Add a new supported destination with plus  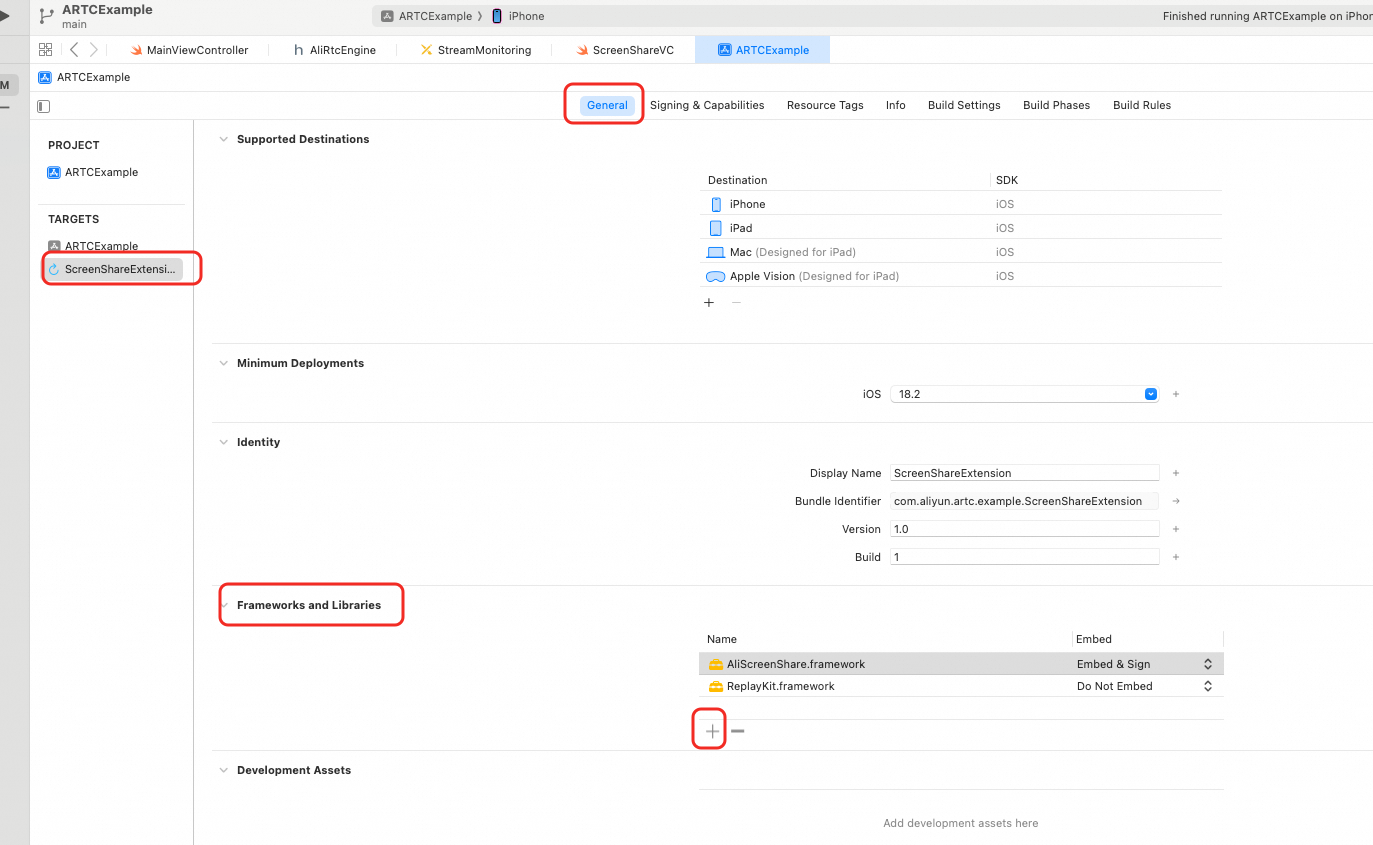pyautogui.click(x=709, y=302)
